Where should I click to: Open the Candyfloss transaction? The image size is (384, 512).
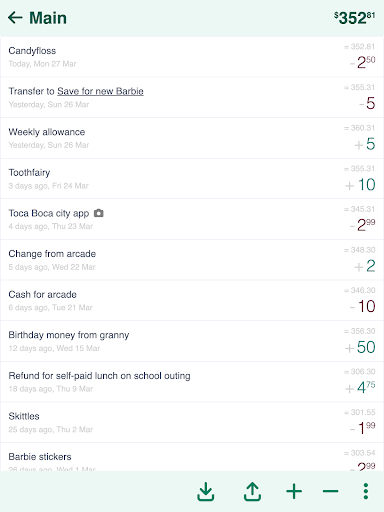click(192, 57)
